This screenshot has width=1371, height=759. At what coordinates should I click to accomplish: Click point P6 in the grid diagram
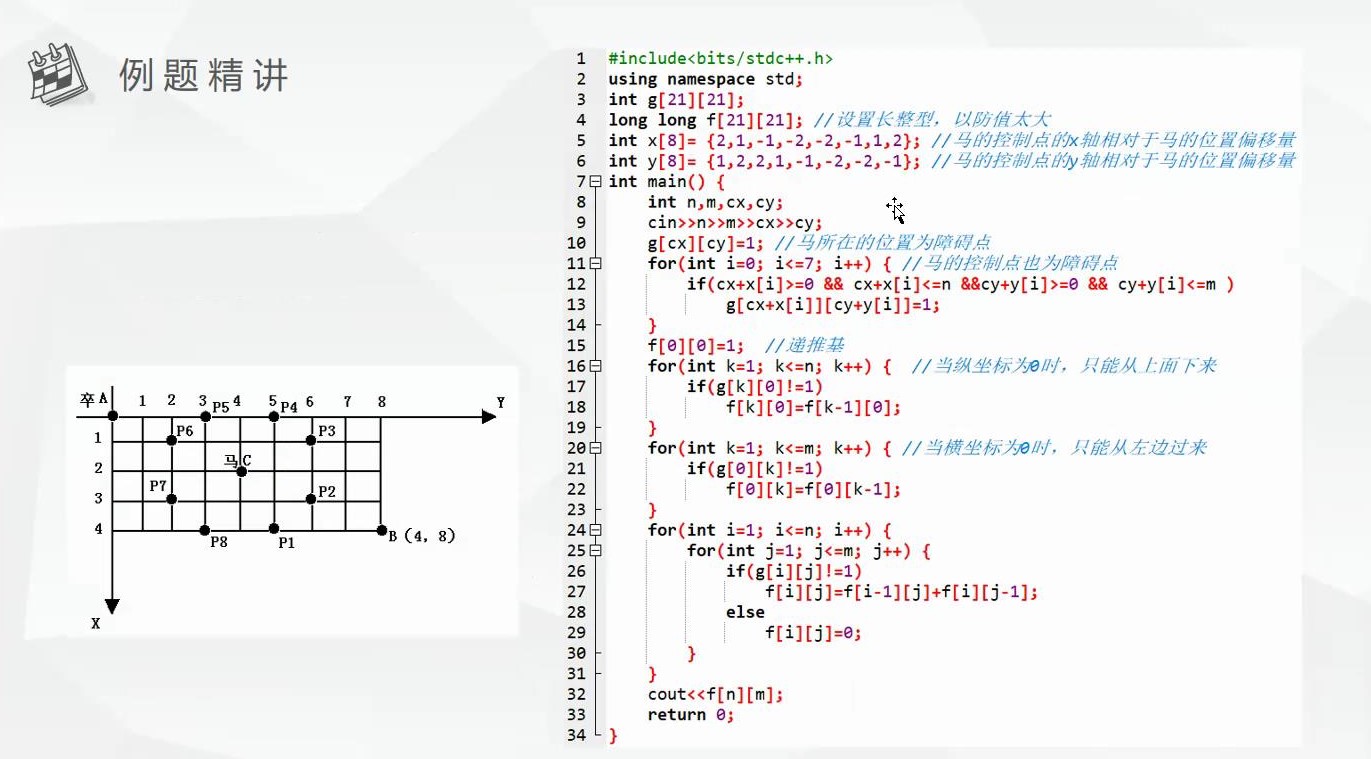[171, 438]
